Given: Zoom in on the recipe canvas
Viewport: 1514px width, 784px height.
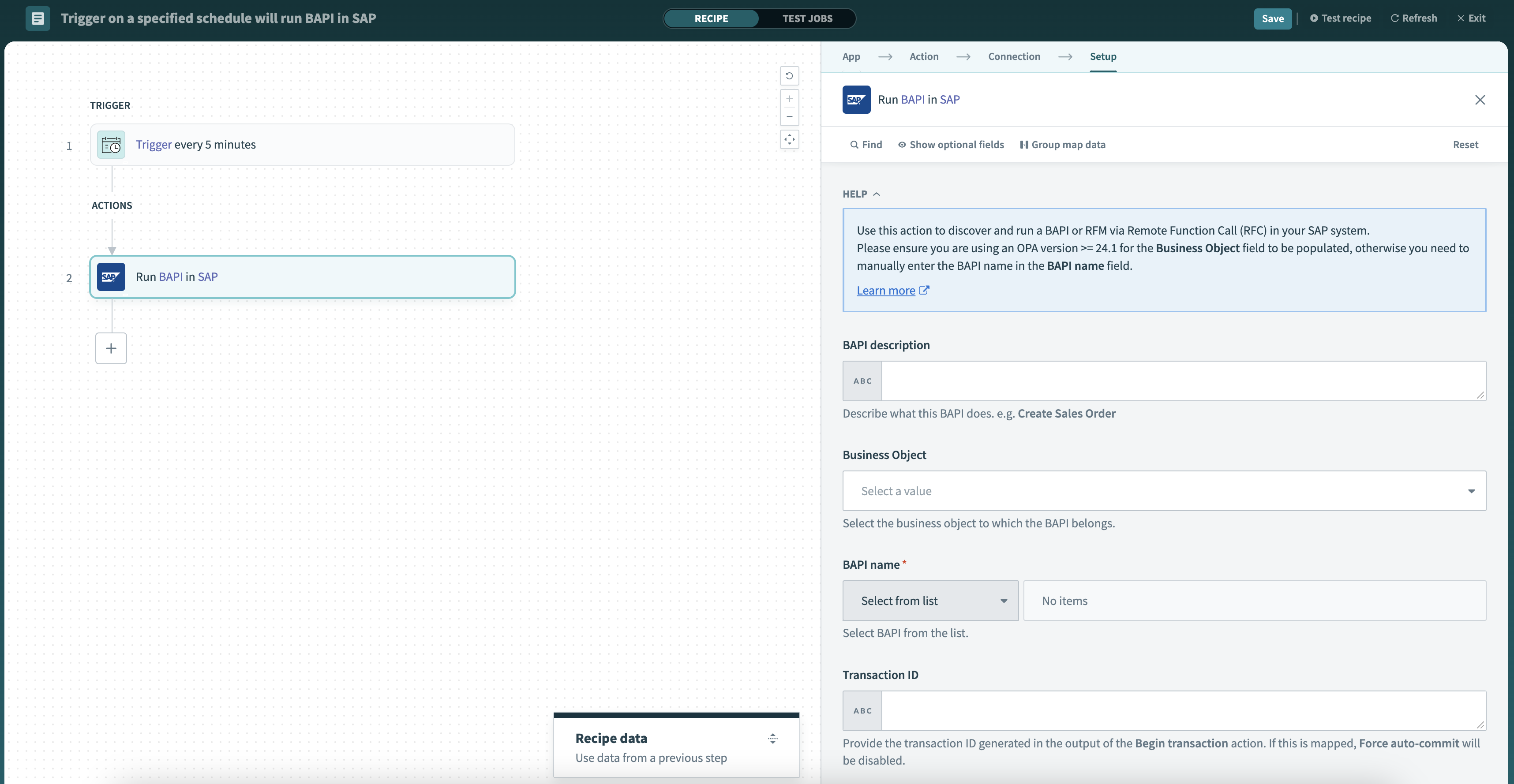Looking at the screenshot, I should (789, 99).
